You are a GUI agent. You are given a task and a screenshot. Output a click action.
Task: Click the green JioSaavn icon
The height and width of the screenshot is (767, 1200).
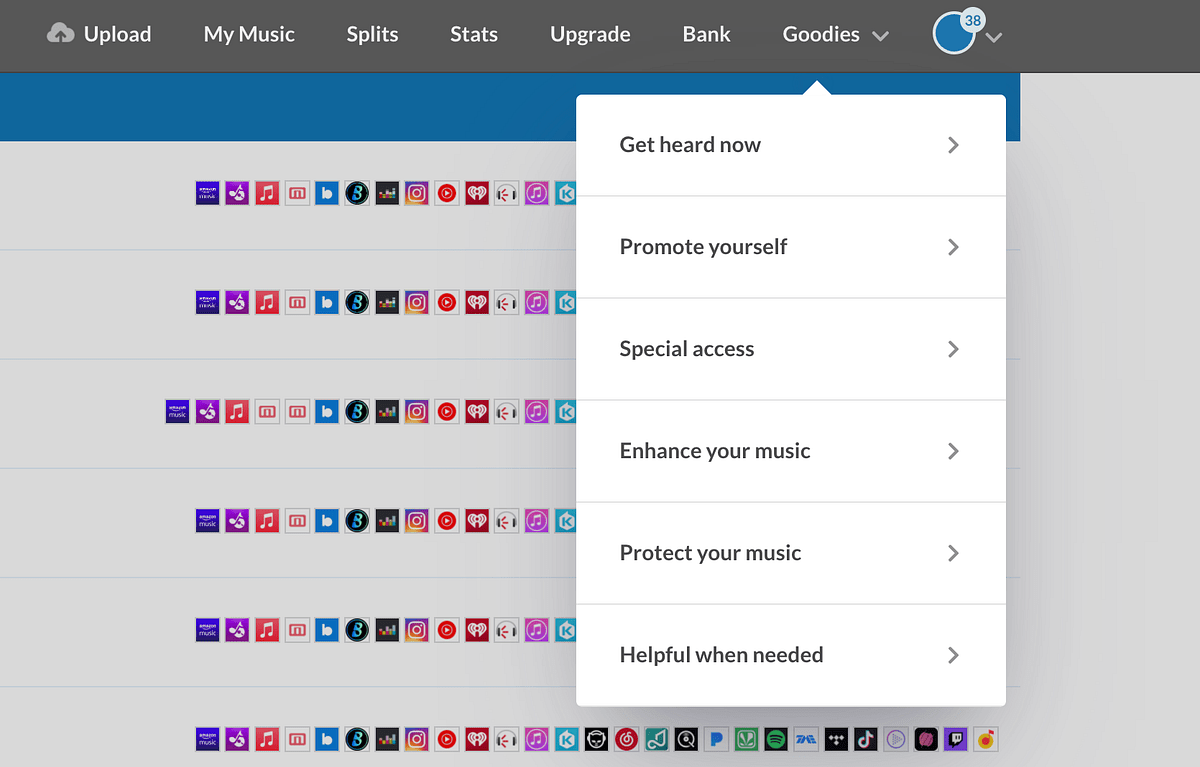[745, 740]
